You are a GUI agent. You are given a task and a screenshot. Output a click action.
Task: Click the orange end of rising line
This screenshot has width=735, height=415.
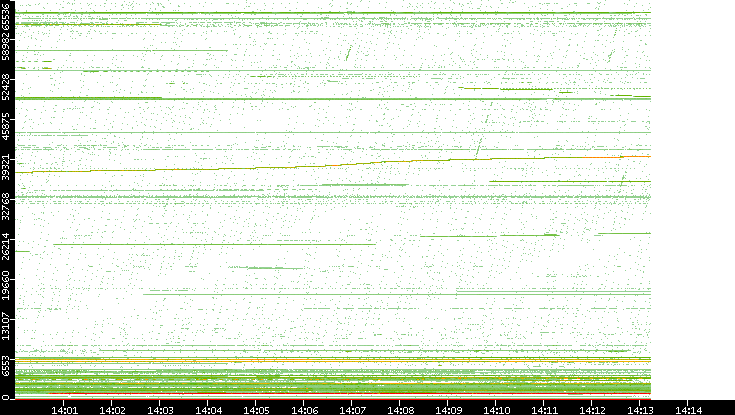click(x=636, y=156)
